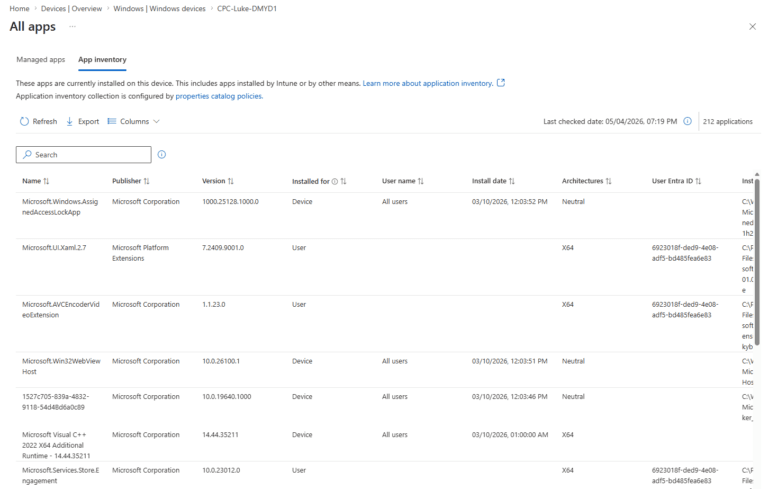Select Microsoft Visual C++ 2022 X64 Additional Runtime
This screenshot has width=768, height=489.
(56, 445)
